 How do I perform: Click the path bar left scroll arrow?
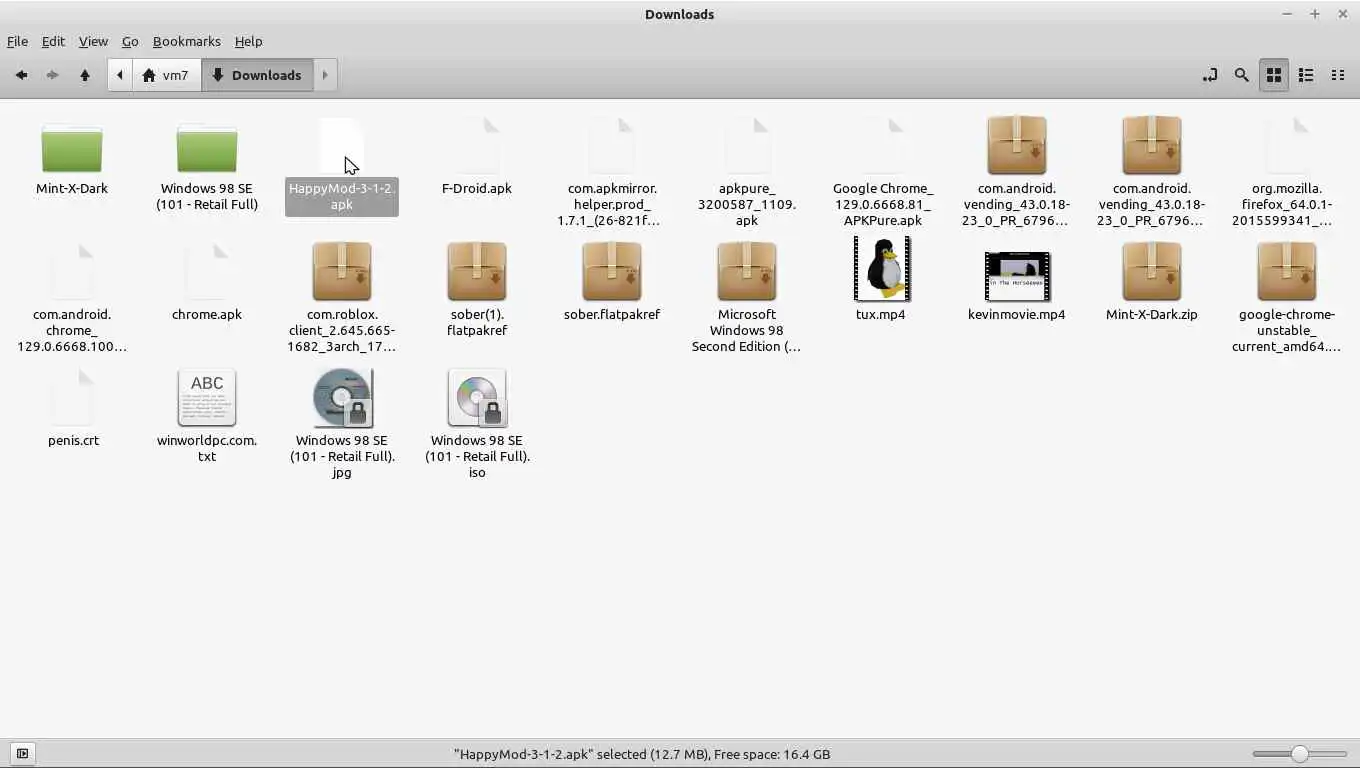[120, 75]
